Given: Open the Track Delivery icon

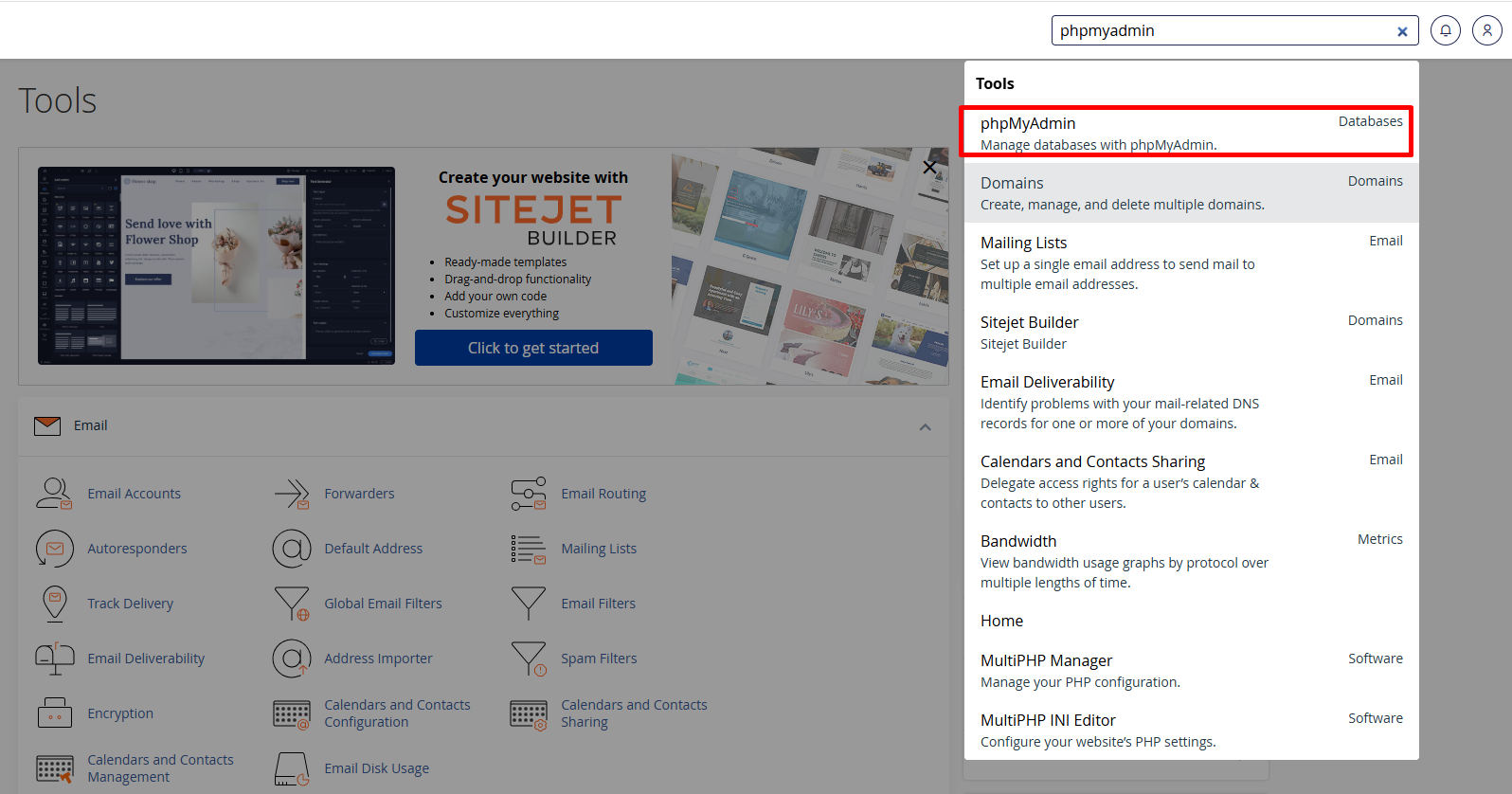Looking at the screenshot, I should [54, 604].
